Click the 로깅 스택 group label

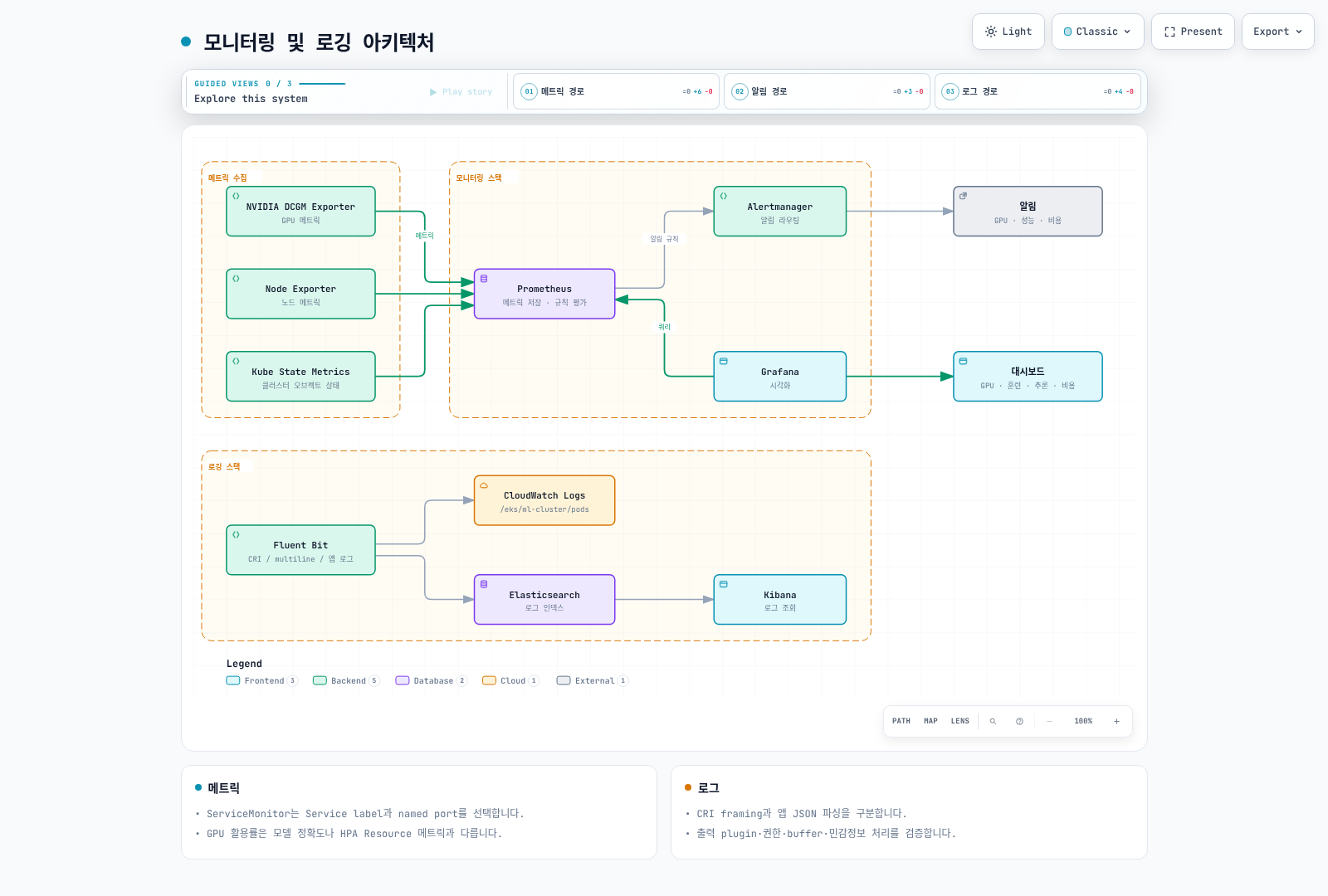pos(224,467)
